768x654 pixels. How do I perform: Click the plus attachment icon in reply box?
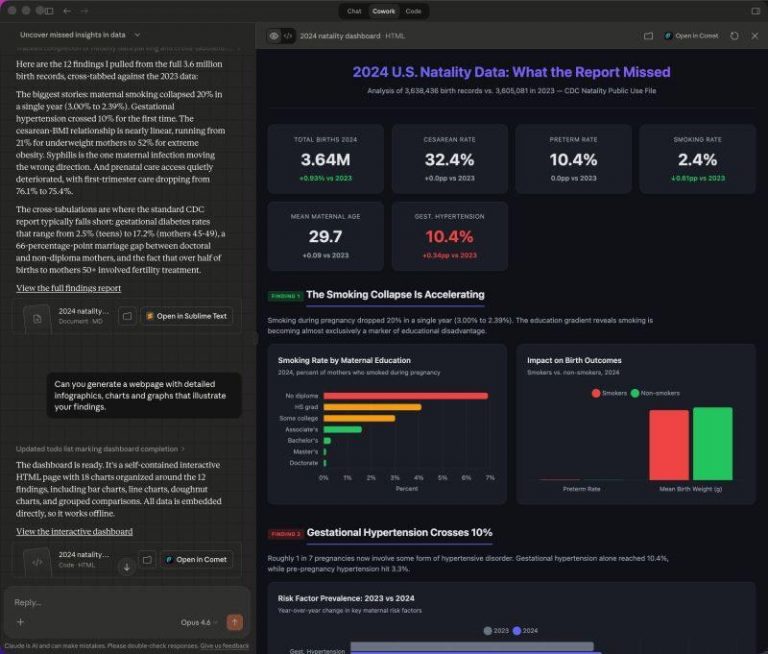tap(20, 622)
